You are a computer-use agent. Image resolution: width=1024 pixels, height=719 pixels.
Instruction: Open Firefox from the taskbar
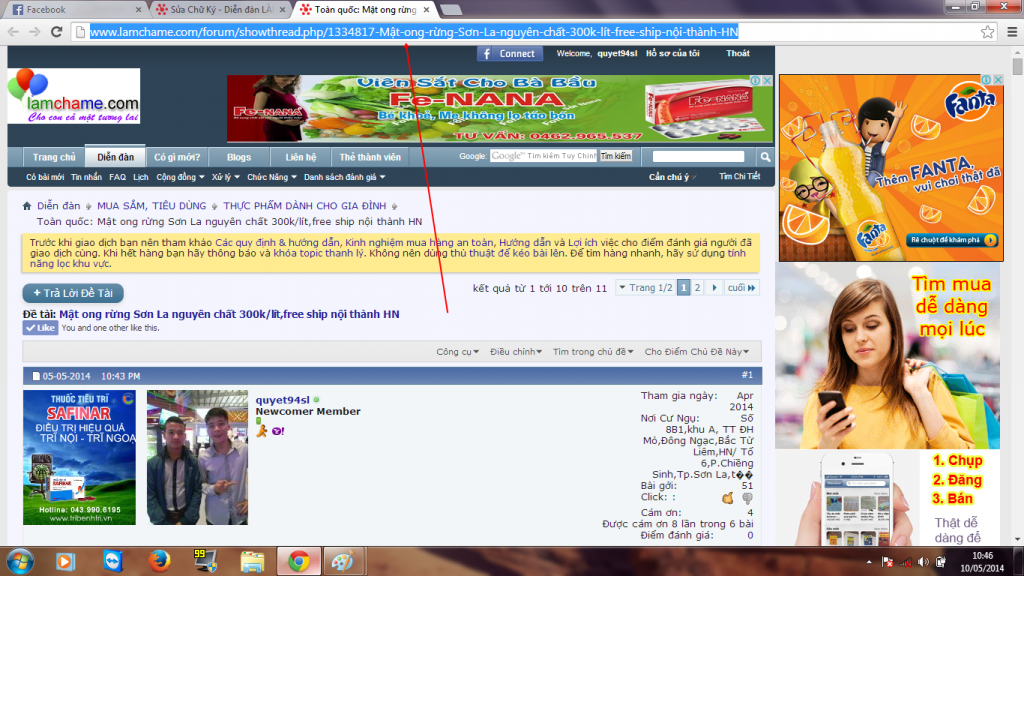coord(158,561)
